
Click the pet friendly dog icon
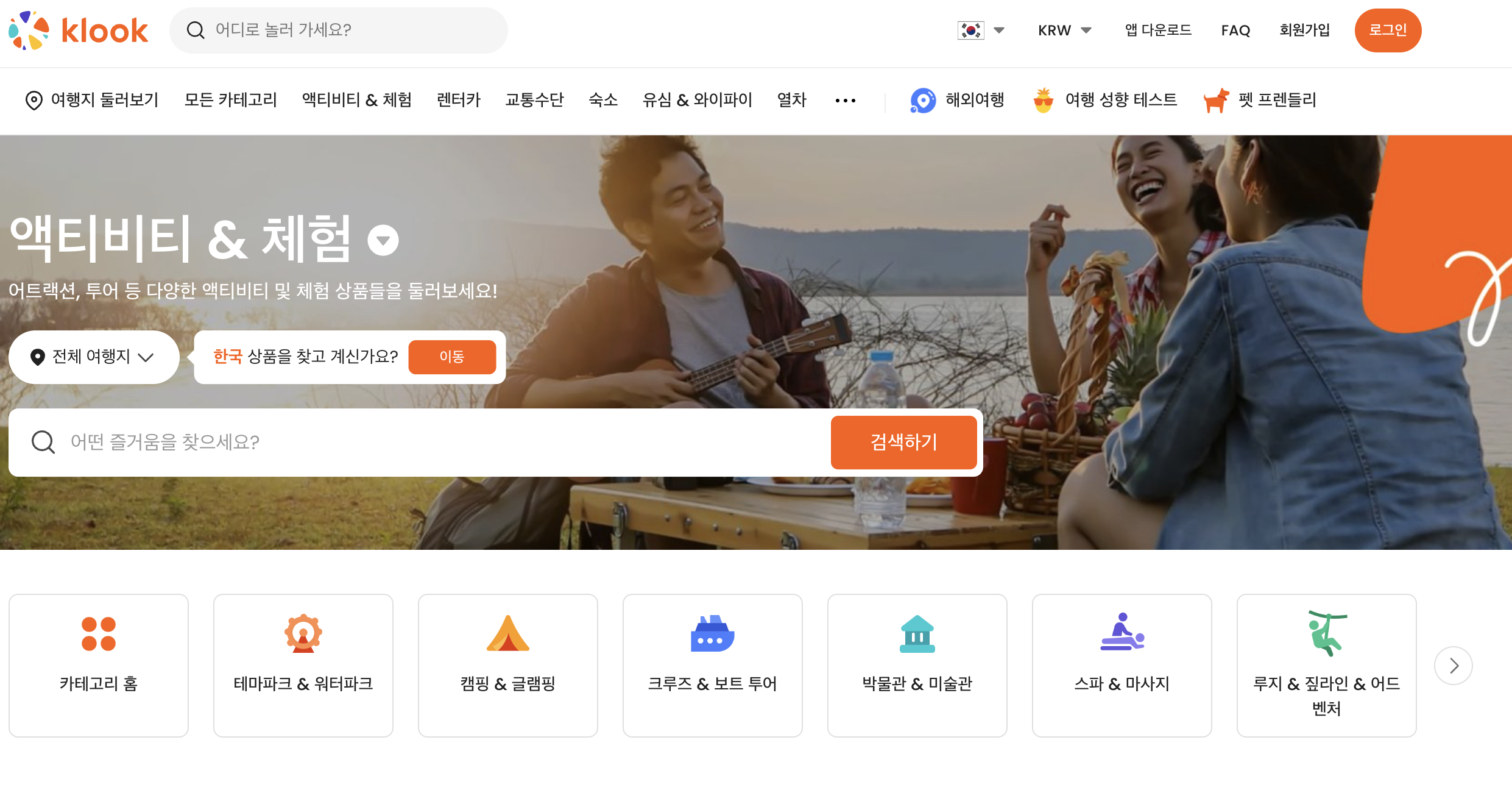1216,100
